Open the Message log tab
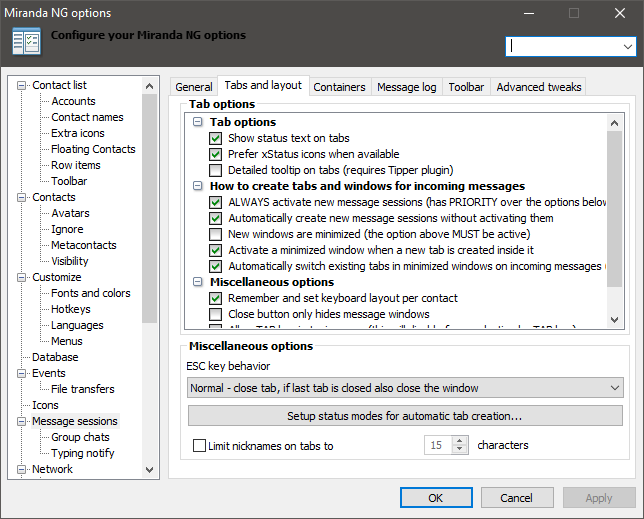This screenshot has height=519, width=644. (x=407, y=87)
